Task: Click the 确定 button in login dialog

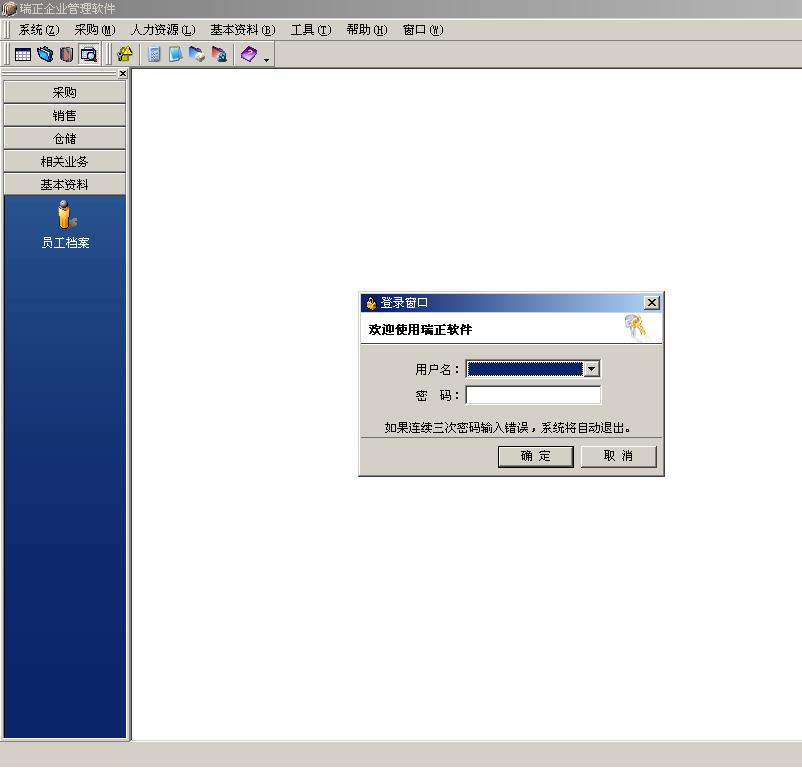Action: tap(536, 456)
